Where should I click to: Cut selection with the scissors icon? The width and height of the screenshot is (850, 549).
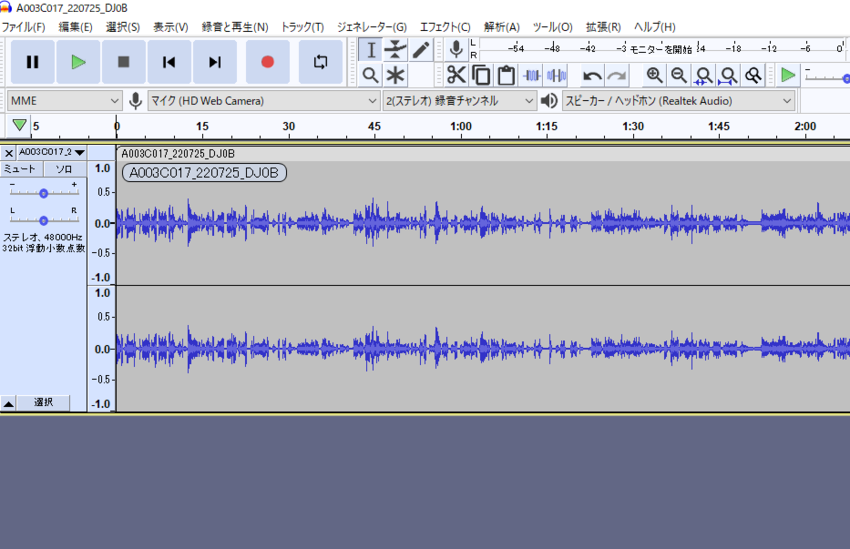point(456,75)
